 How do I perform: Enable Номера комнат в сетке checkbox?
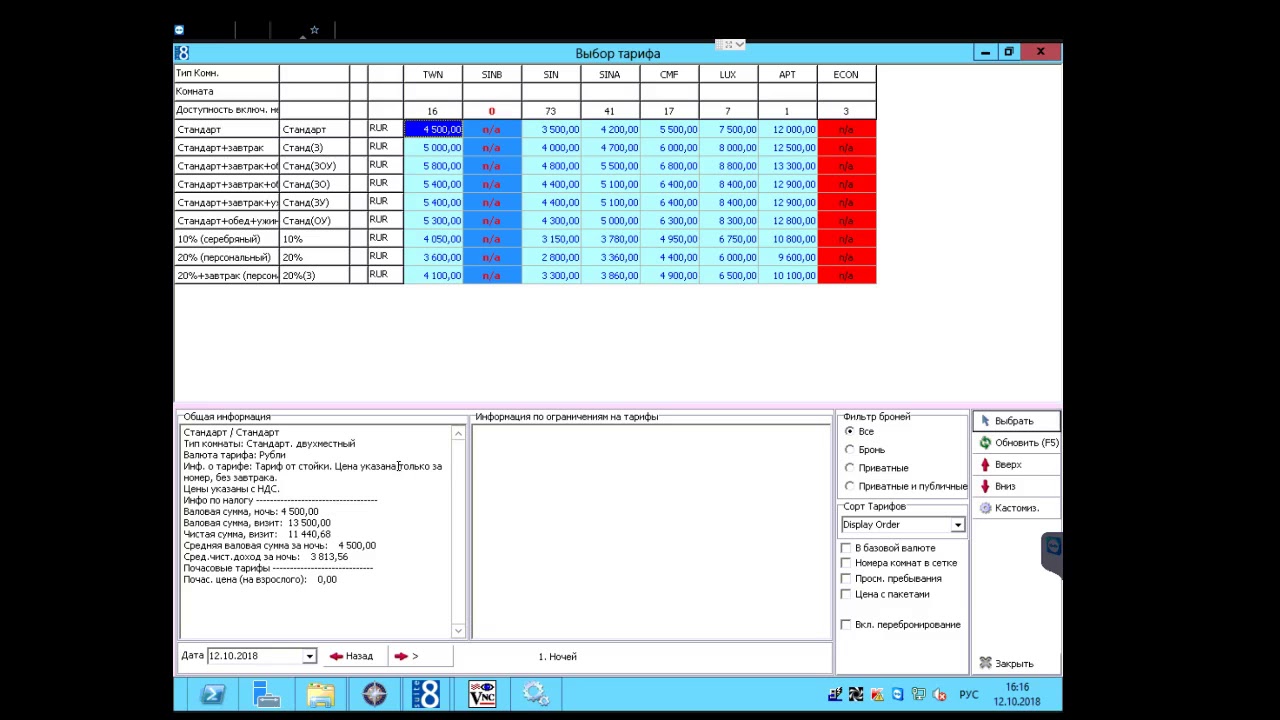click(847, 563)
